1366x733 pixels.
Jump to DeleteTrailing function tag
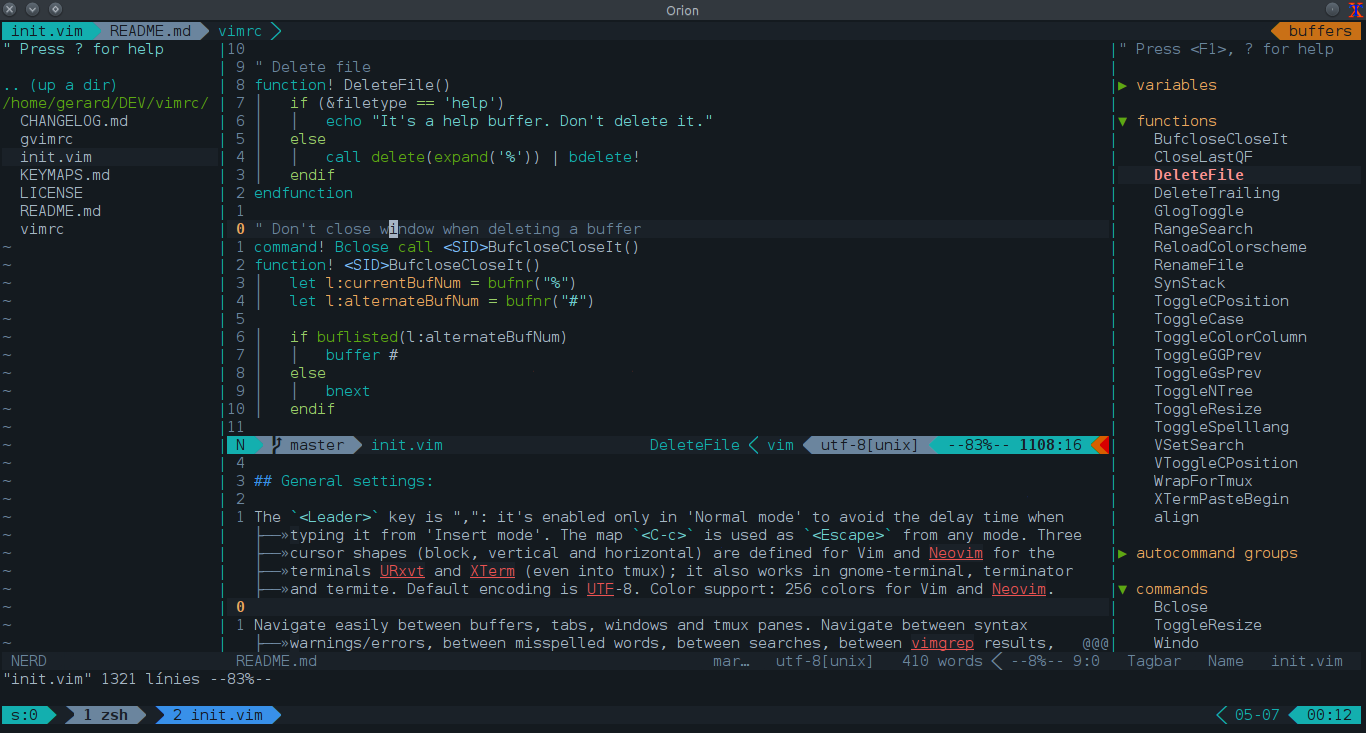click(1217, 193)
